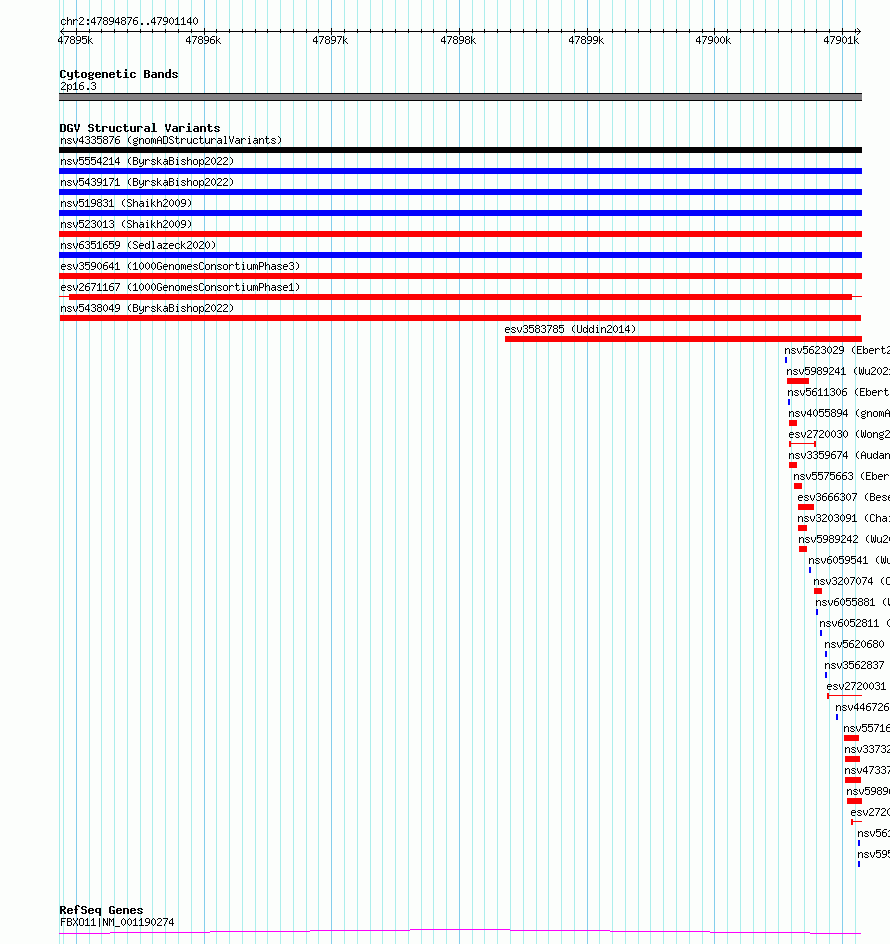Viewport: 890px width, 944px height.
Task: Click the nsv519831 (Shaikh2009) label
Action: pyautogui.click(x=126, y=203)
